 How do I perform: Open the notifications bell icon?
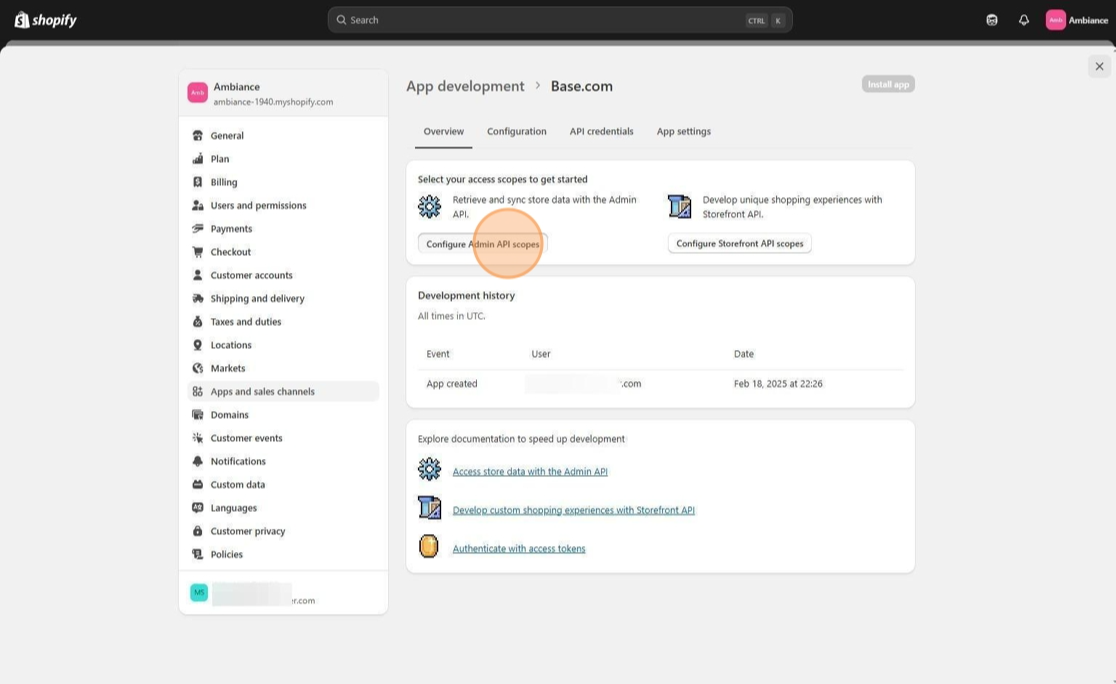[x=1023, y=20]
